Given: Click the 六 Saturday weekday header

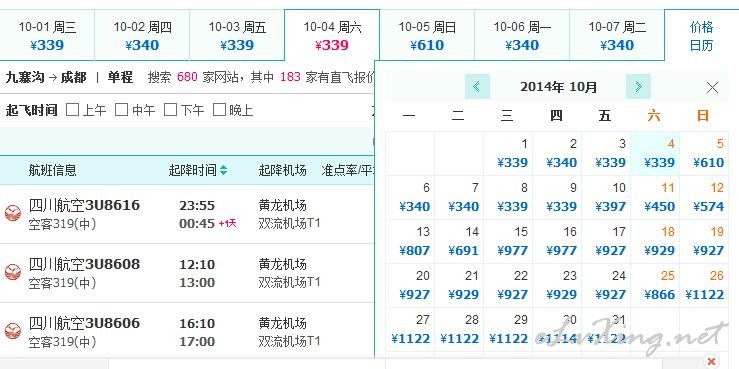Looking at the screenshot, I should 654,115.
